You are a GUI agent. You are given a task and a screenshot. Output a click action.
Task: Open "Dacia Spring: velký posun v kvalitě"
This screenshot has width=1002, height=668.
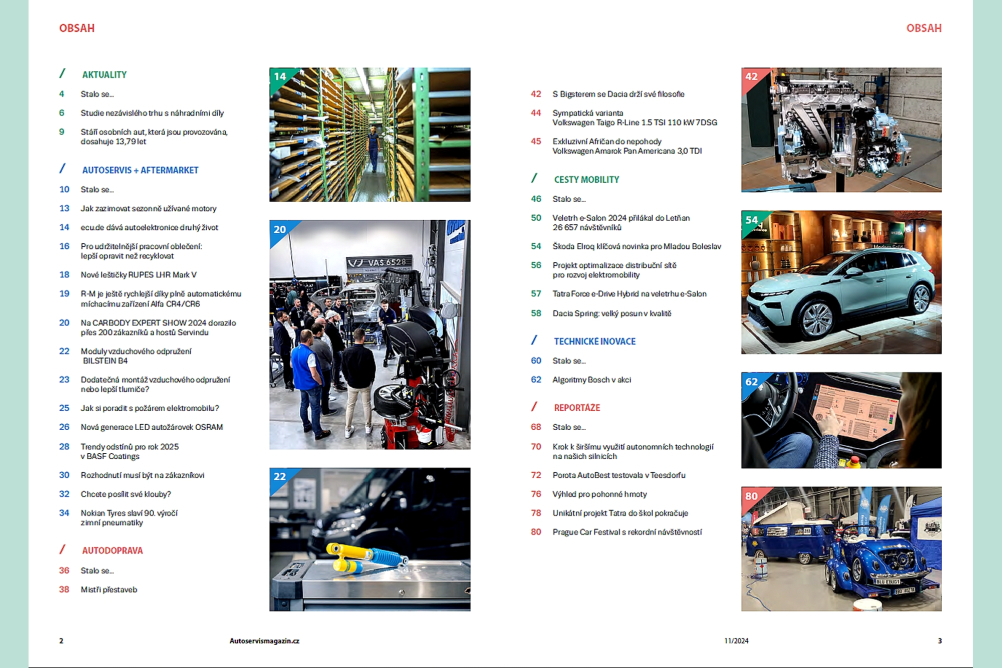612,313
